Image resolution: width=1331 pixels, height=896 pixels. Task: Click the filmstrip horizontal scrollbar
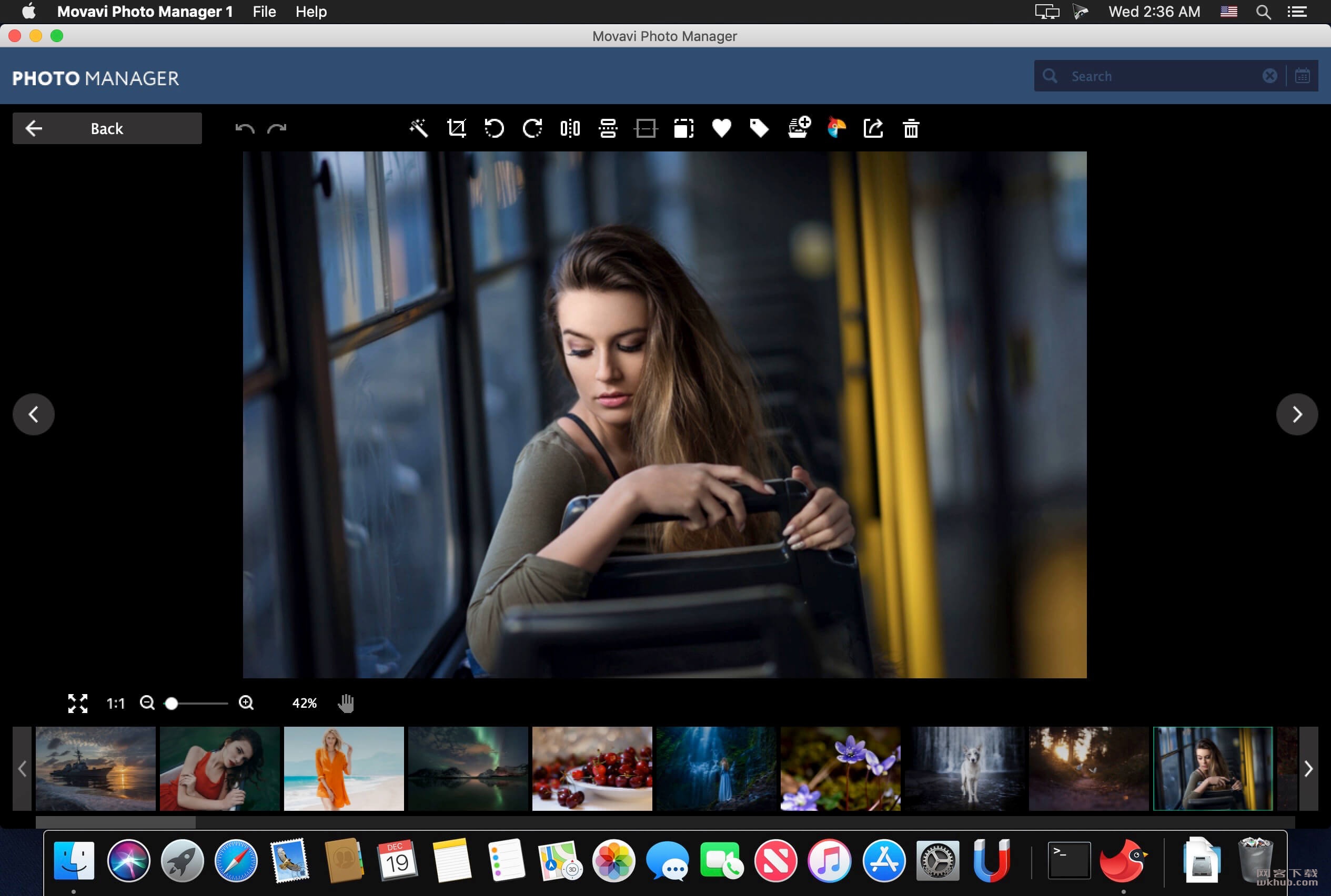click(x=116, y=822)
